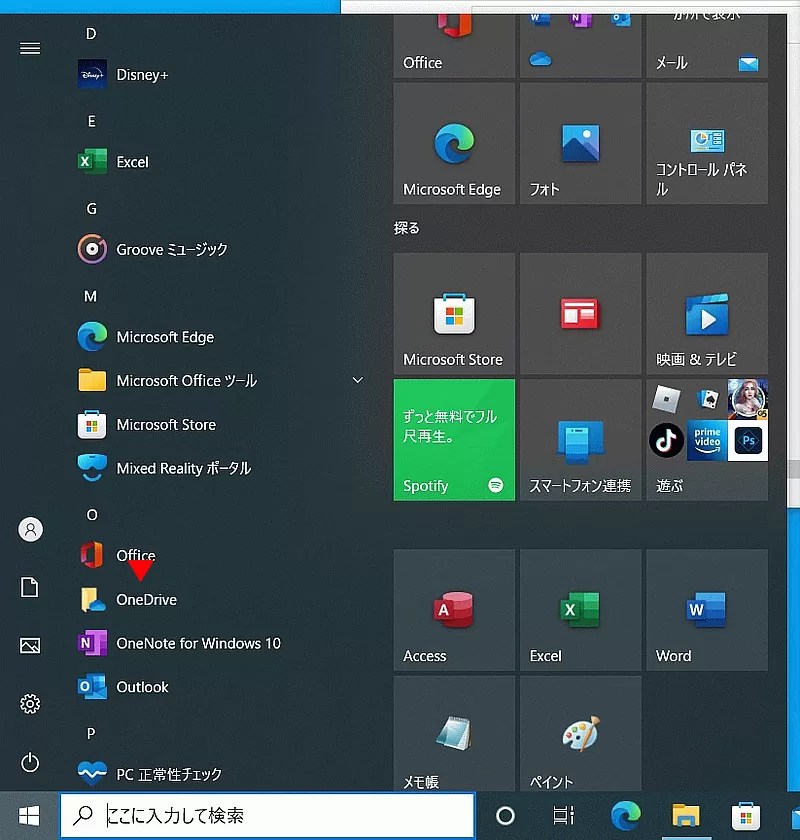This screenshot has width=800, height=840.
Task: Open Microsoft Edge from the taskbar
Action: tap(625, 815)
